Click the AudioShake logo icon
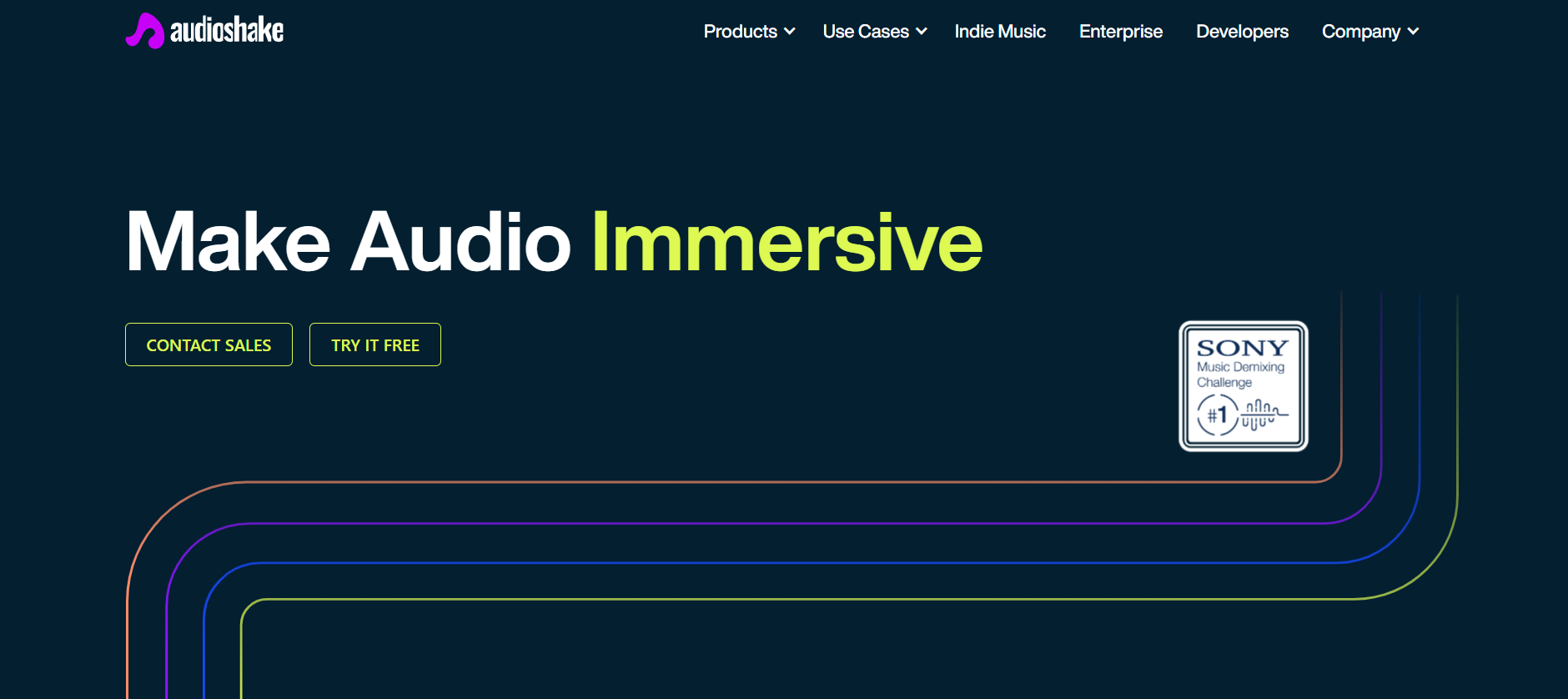Screen dimensions: 1568x699 click(145, 31)
